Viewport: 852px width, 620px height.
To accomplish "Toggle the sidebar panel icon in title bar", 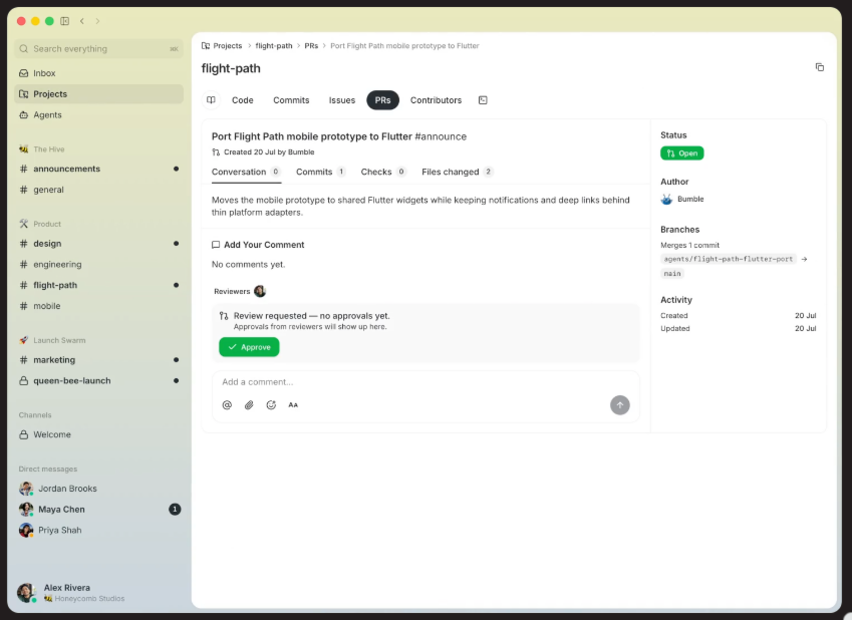I will coord(65,21).
